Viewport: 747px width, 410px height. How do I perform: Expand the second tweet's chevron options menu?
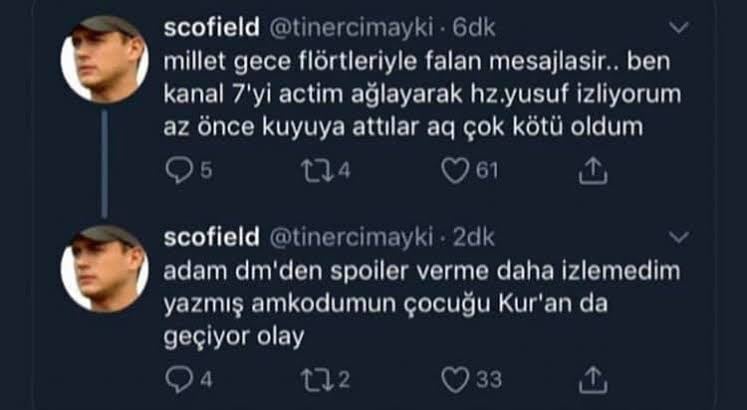[680, 238]
